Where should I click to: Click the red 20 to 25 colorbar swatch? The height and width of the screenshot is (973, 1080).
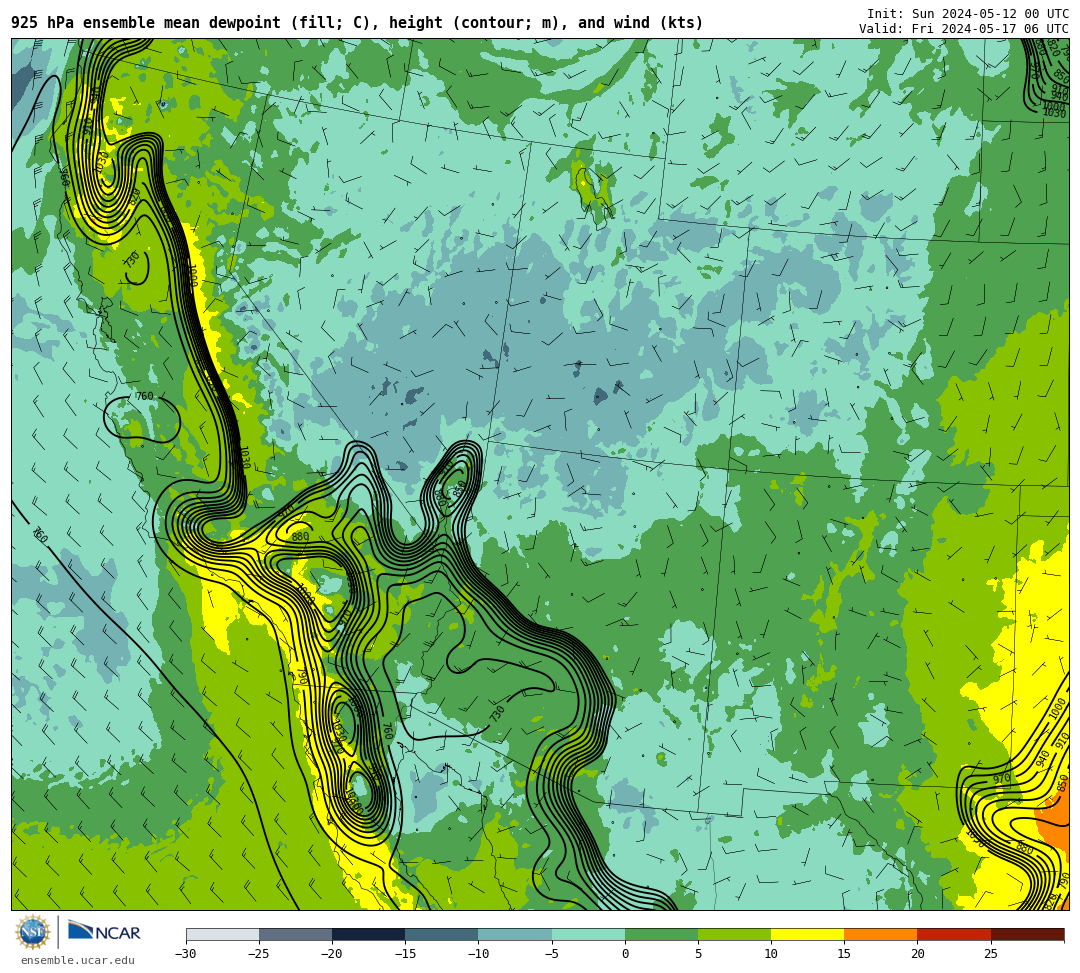(x=954, y=934)
